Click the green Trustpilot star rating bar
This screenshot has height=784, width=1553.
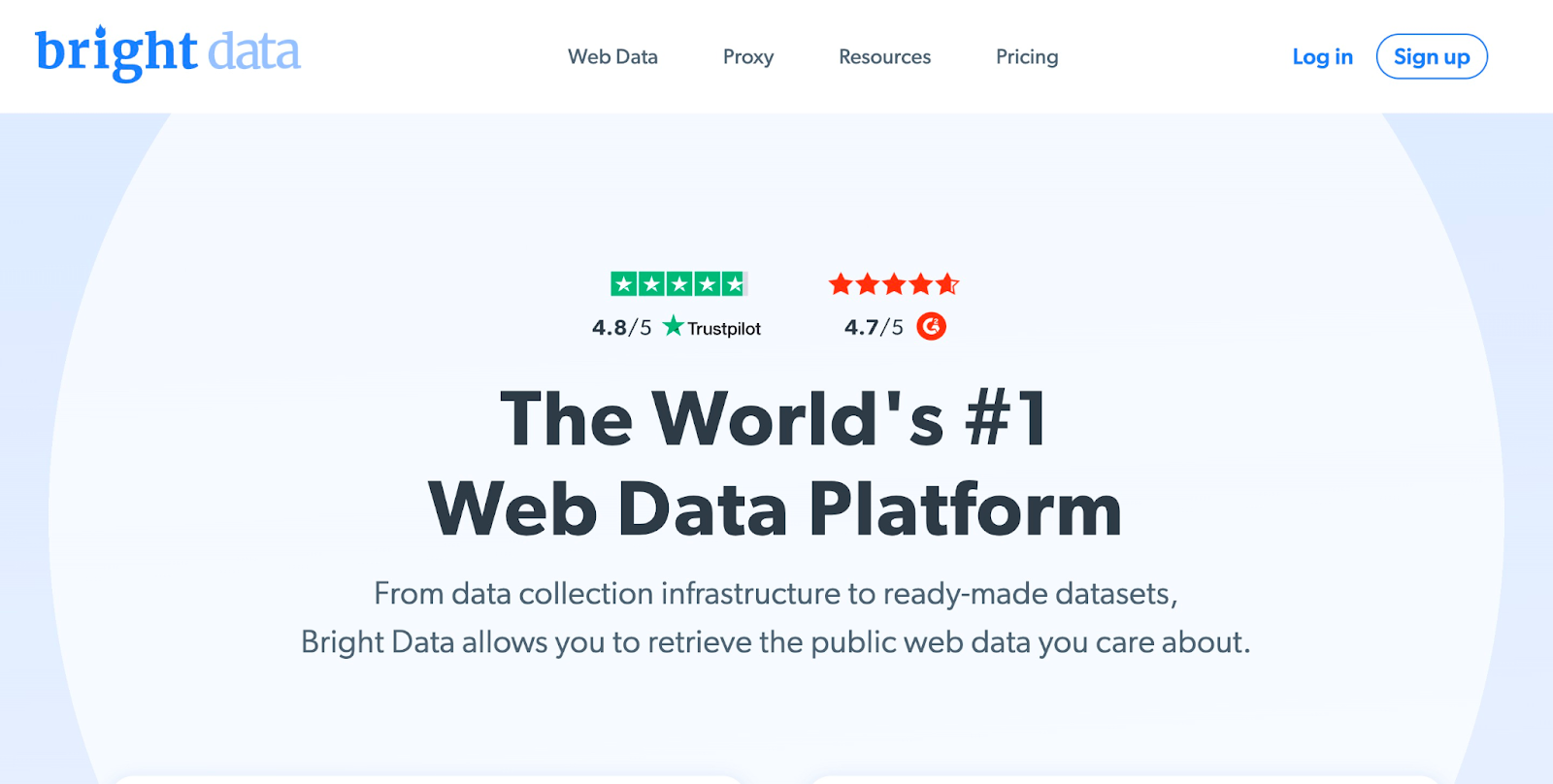678,284
